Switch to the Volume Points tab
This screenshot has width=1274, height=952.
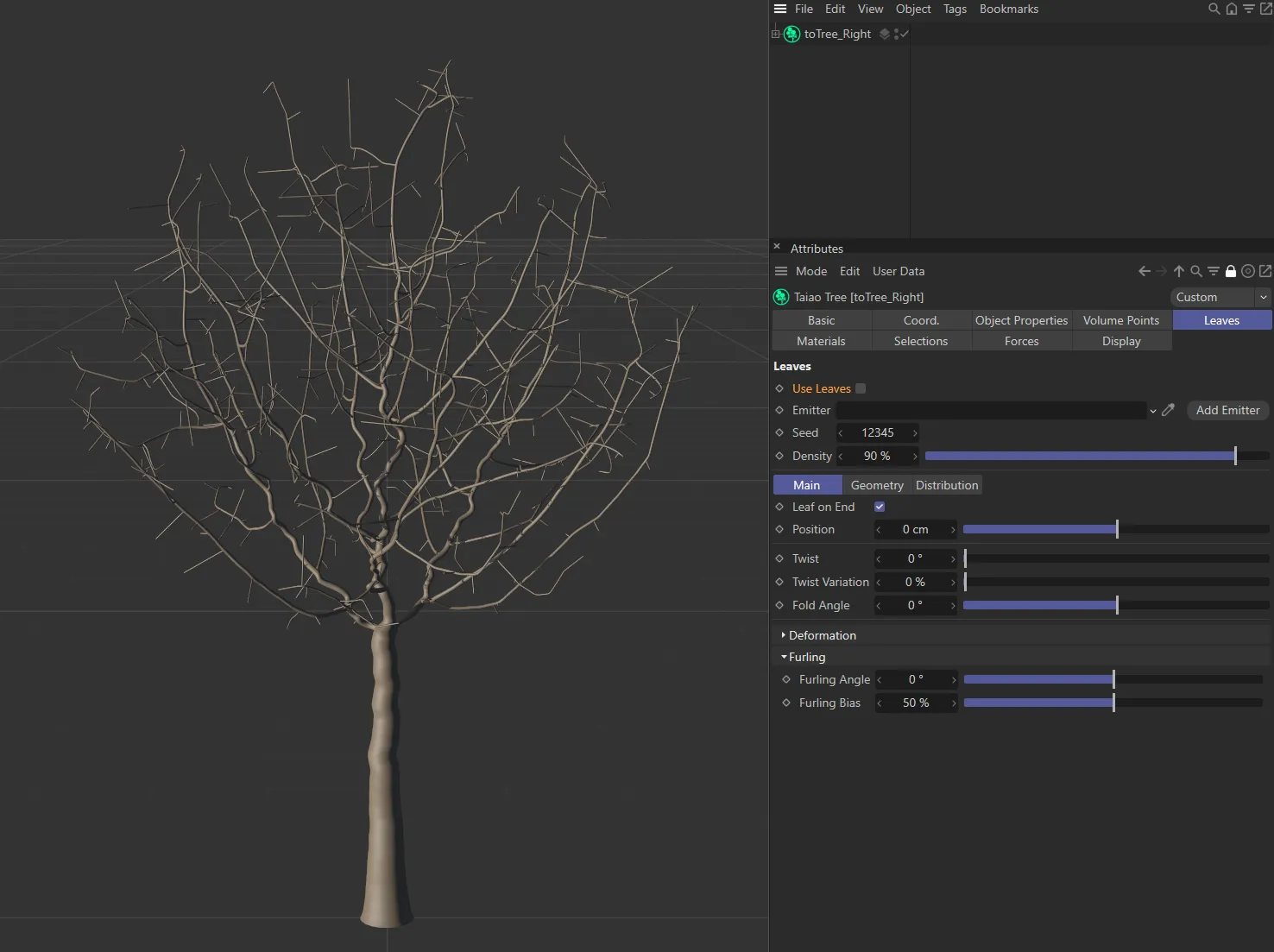tap(1121, 320)
